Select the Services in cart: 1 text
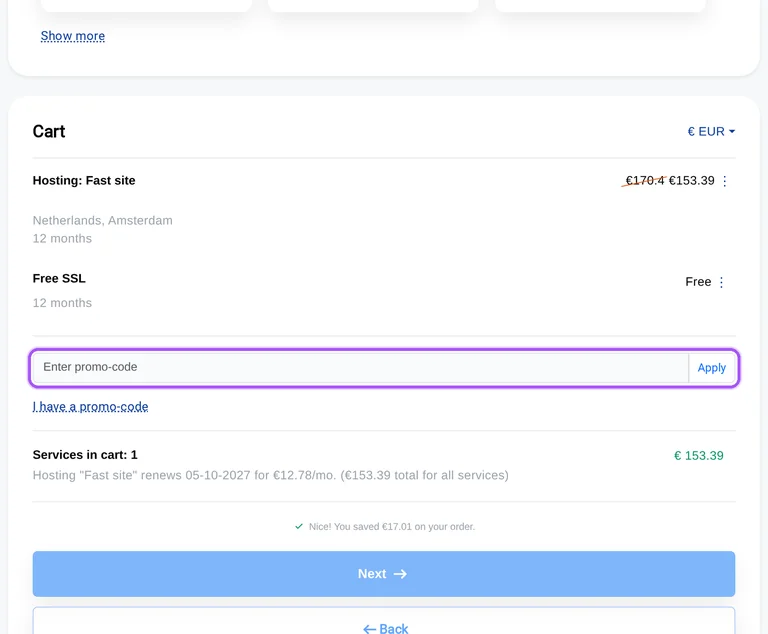This screenshot has width=768, height=634. 85,455
